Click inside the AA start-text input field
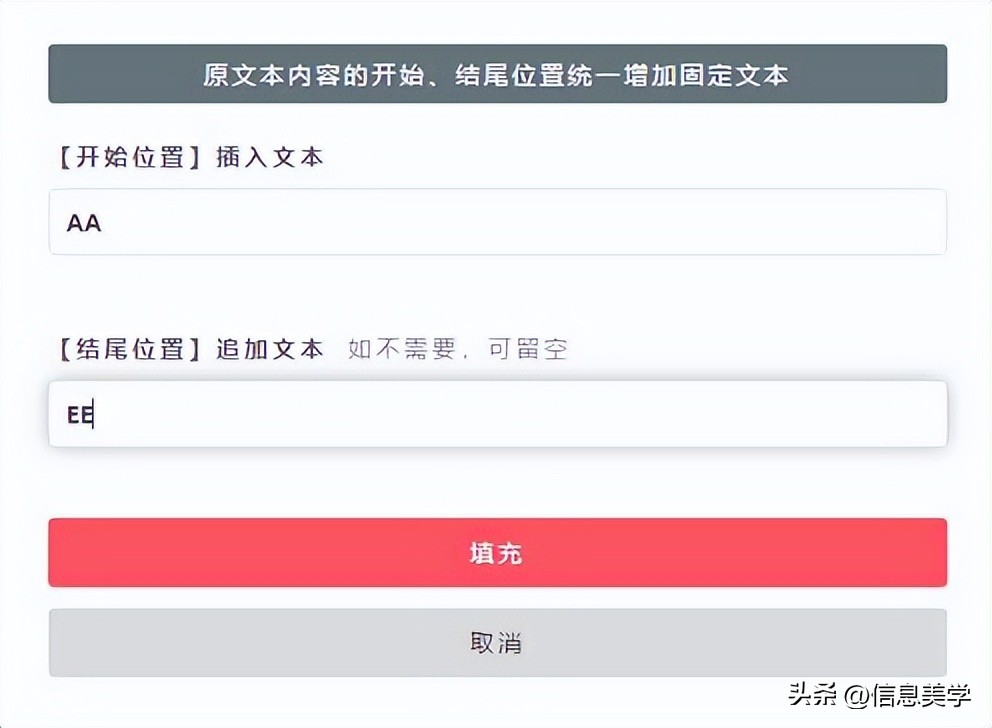Screen dimensions: 992x728 [x=400, y=222]
